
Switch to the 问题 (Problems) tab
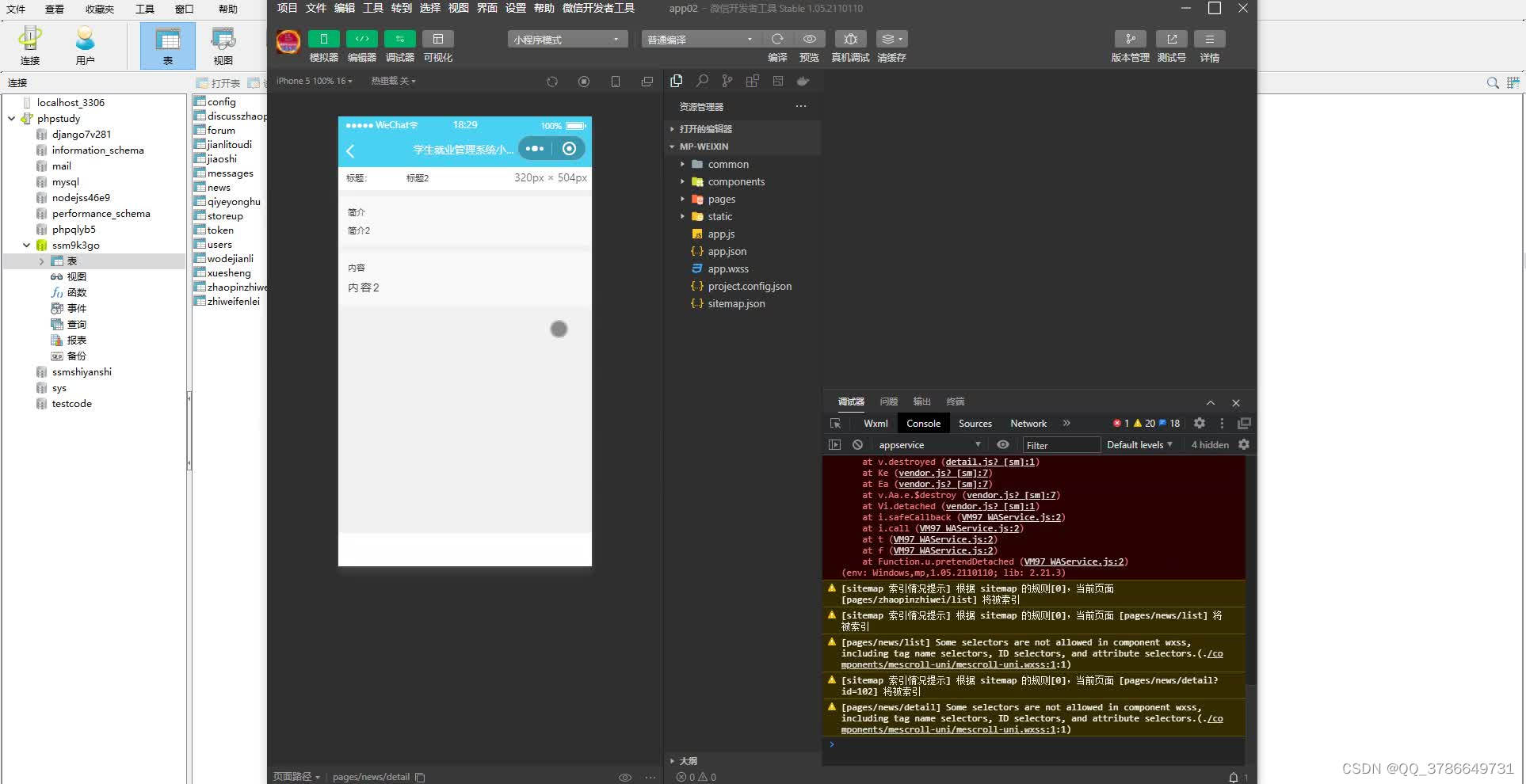(x=889, y=402)
